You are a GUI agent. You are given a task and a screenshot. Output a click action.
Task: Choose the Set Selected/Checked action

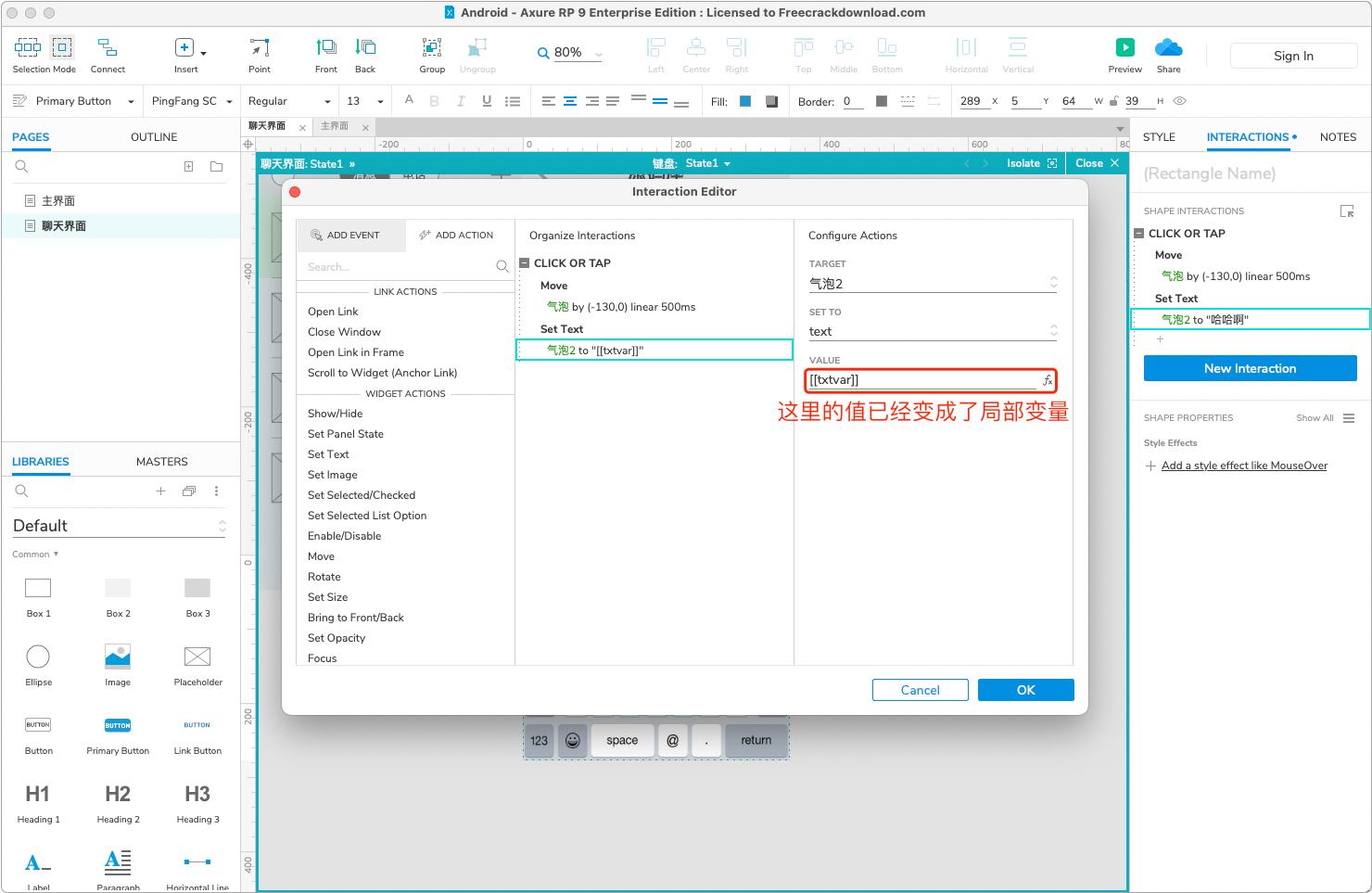362,495
